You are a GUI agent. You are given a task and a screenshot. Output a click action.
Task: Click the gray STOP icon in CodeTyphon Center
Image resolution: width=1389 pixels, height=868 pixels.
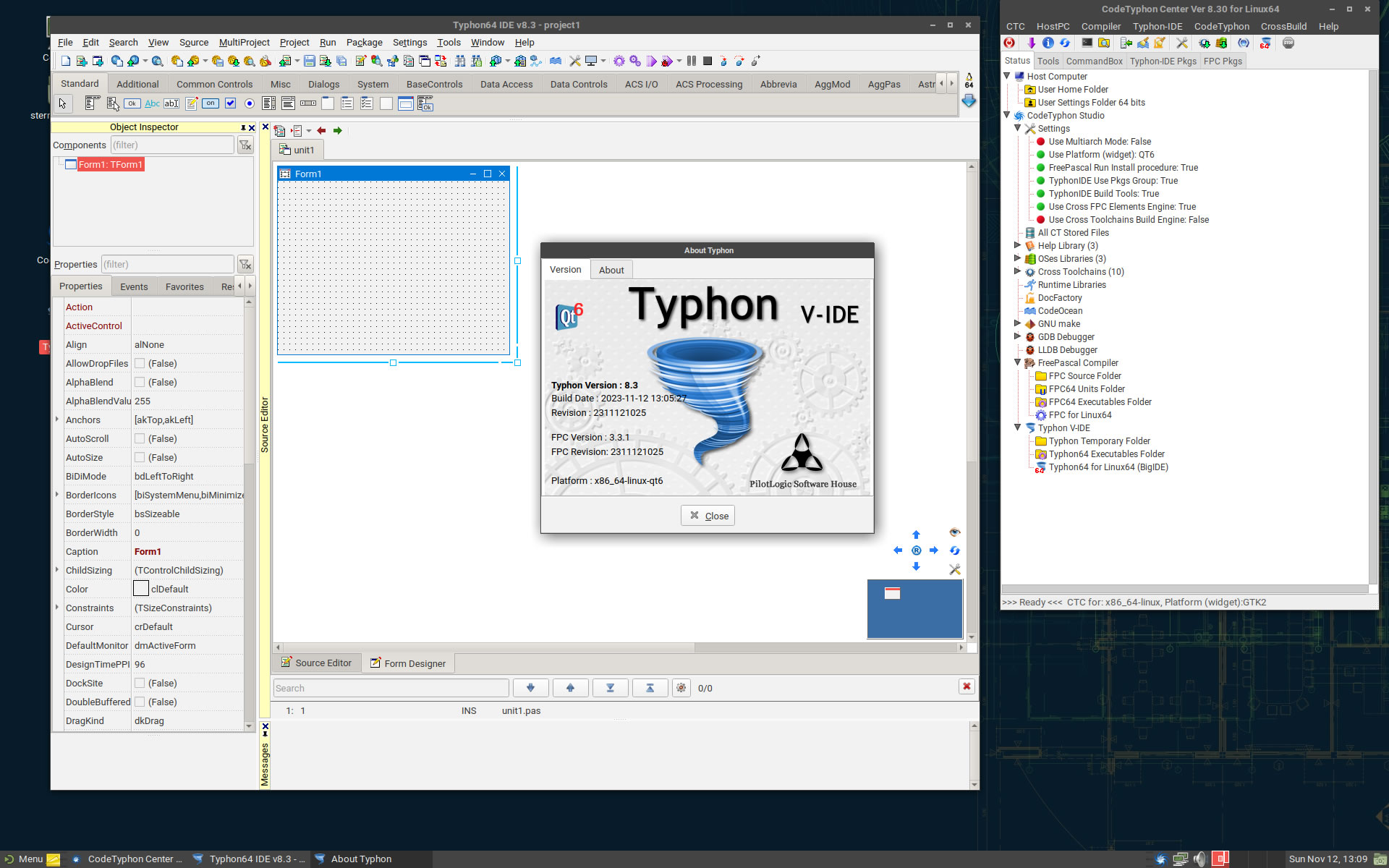coord(1288,43)
